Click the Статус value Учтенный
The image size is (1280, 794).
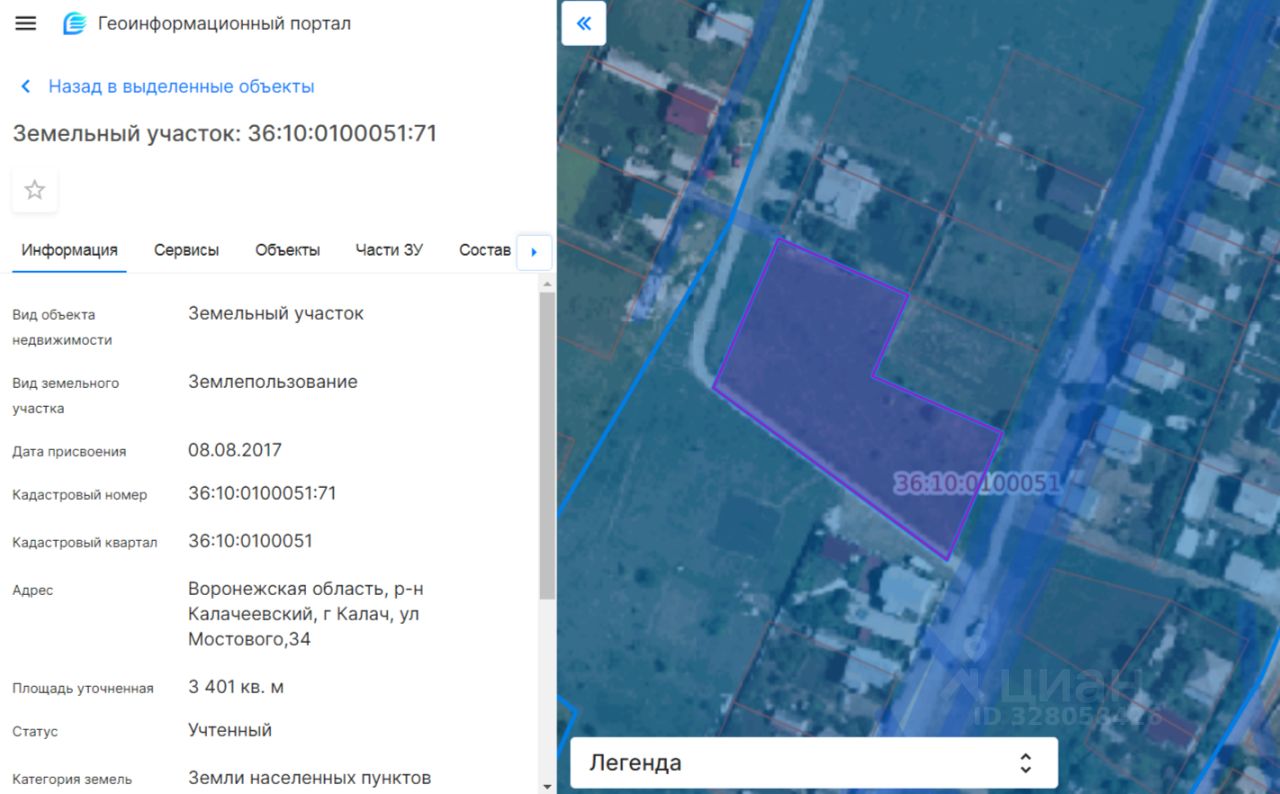[x=230, y=730]
